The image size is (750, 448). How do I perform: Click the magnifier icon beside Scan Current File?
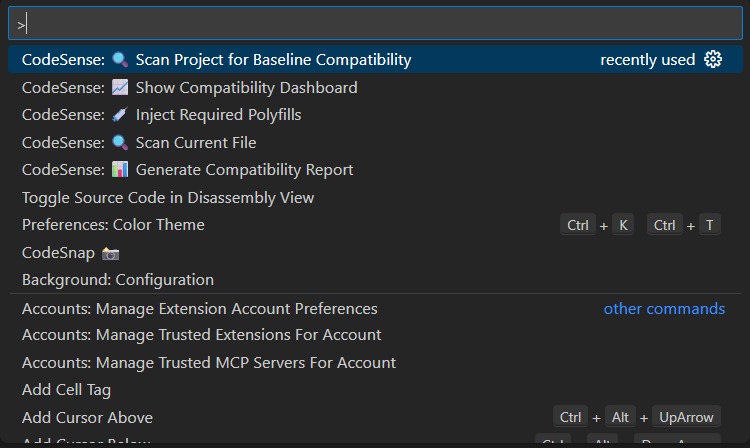click(x=120, y=142)
